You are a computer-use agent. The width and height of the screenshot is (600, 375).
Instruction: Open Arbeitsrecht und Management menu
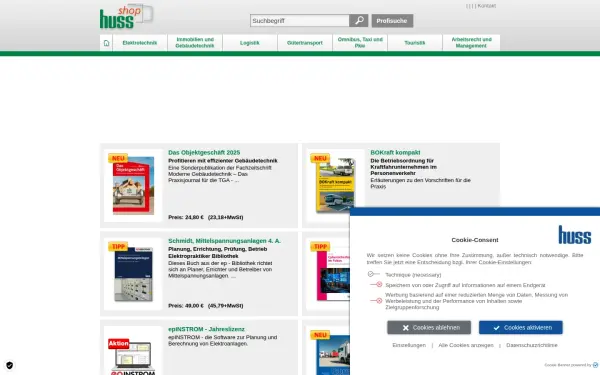coord(471,43)
